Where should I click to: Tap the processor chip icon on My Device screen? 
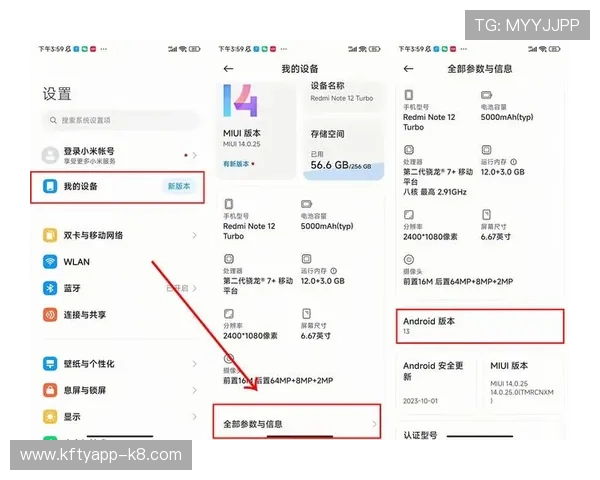[x=229, y=259]
